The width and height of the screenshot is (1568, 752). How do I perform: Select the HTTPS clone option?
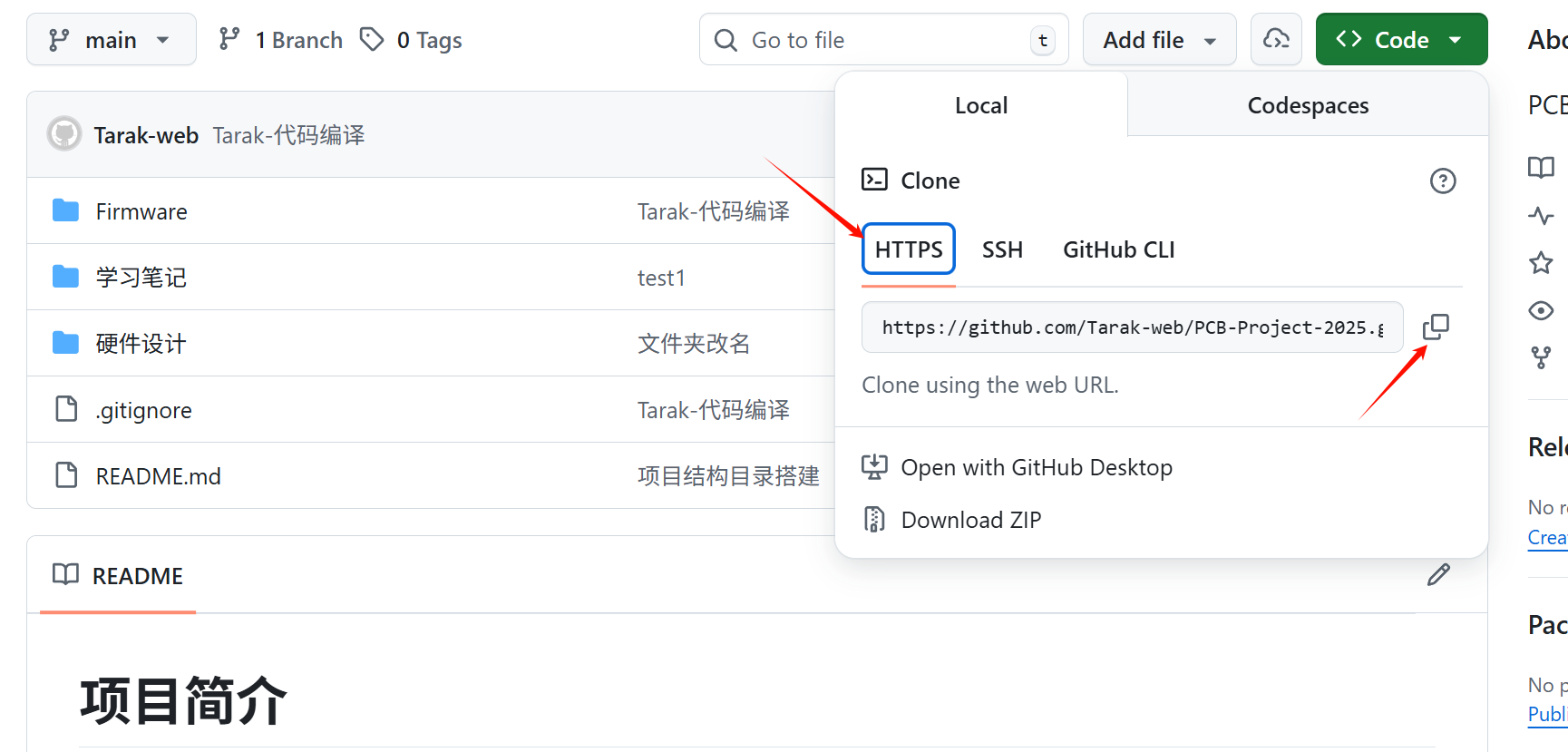click(909, 249)
